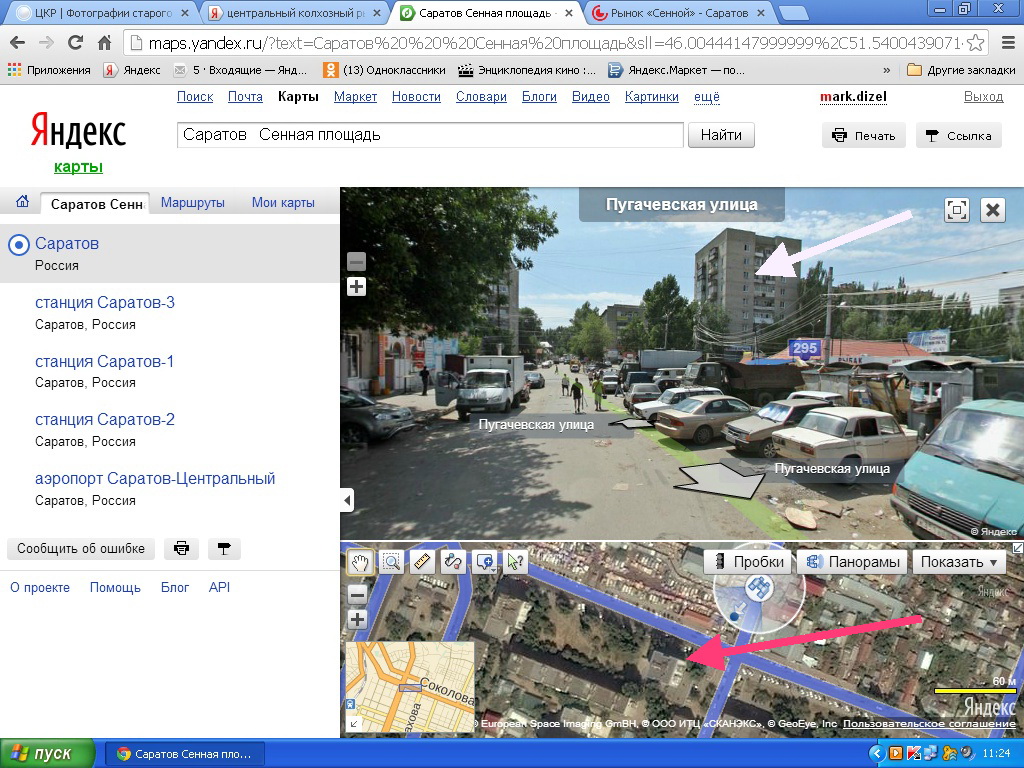
Task: Zoom out of the street panorama
Action: click(x=357, y=262)
